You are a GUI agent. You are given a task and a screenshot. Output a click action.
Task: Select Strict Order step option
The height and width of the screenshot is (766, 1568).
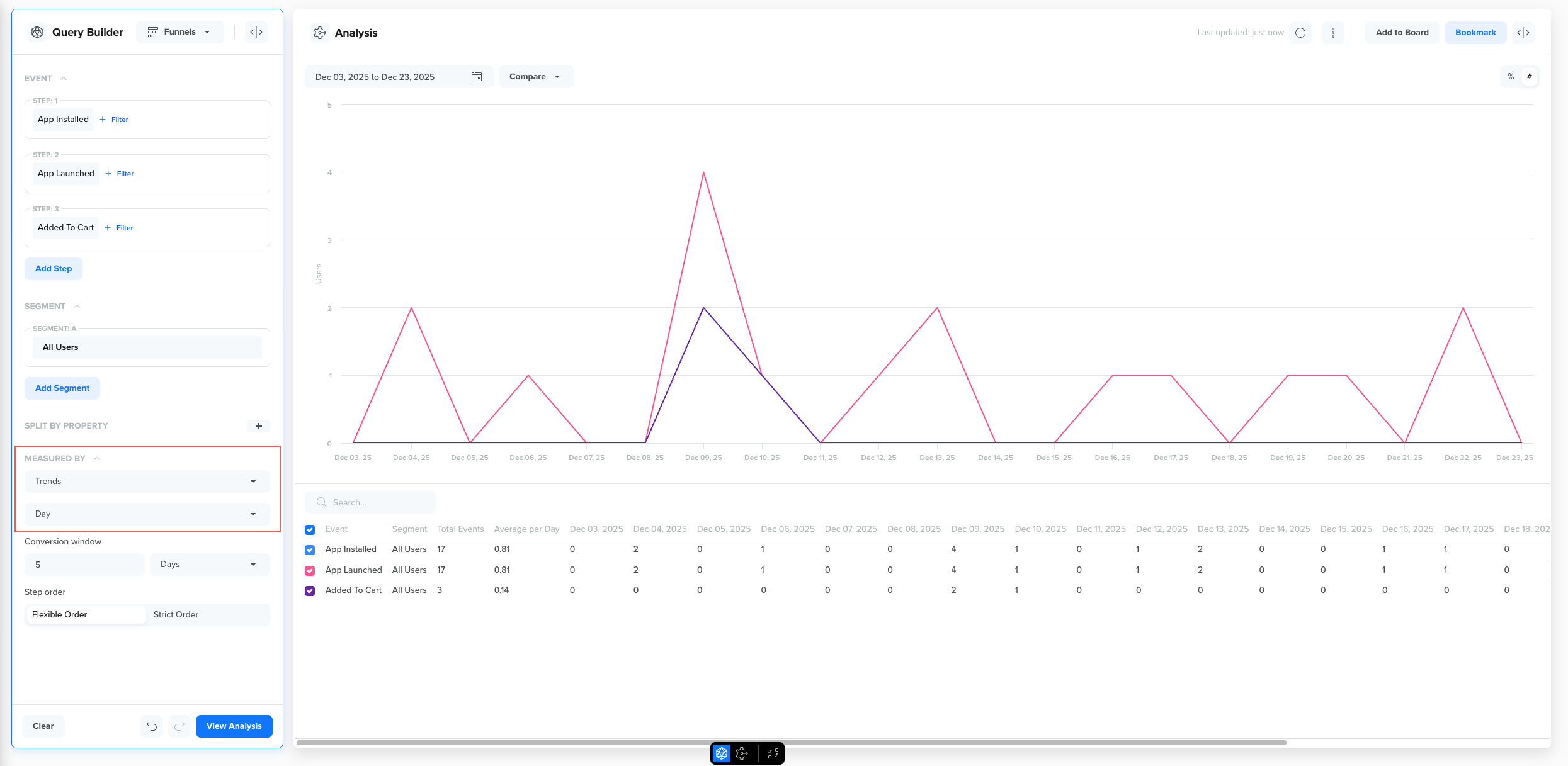(x=176, y=615)
